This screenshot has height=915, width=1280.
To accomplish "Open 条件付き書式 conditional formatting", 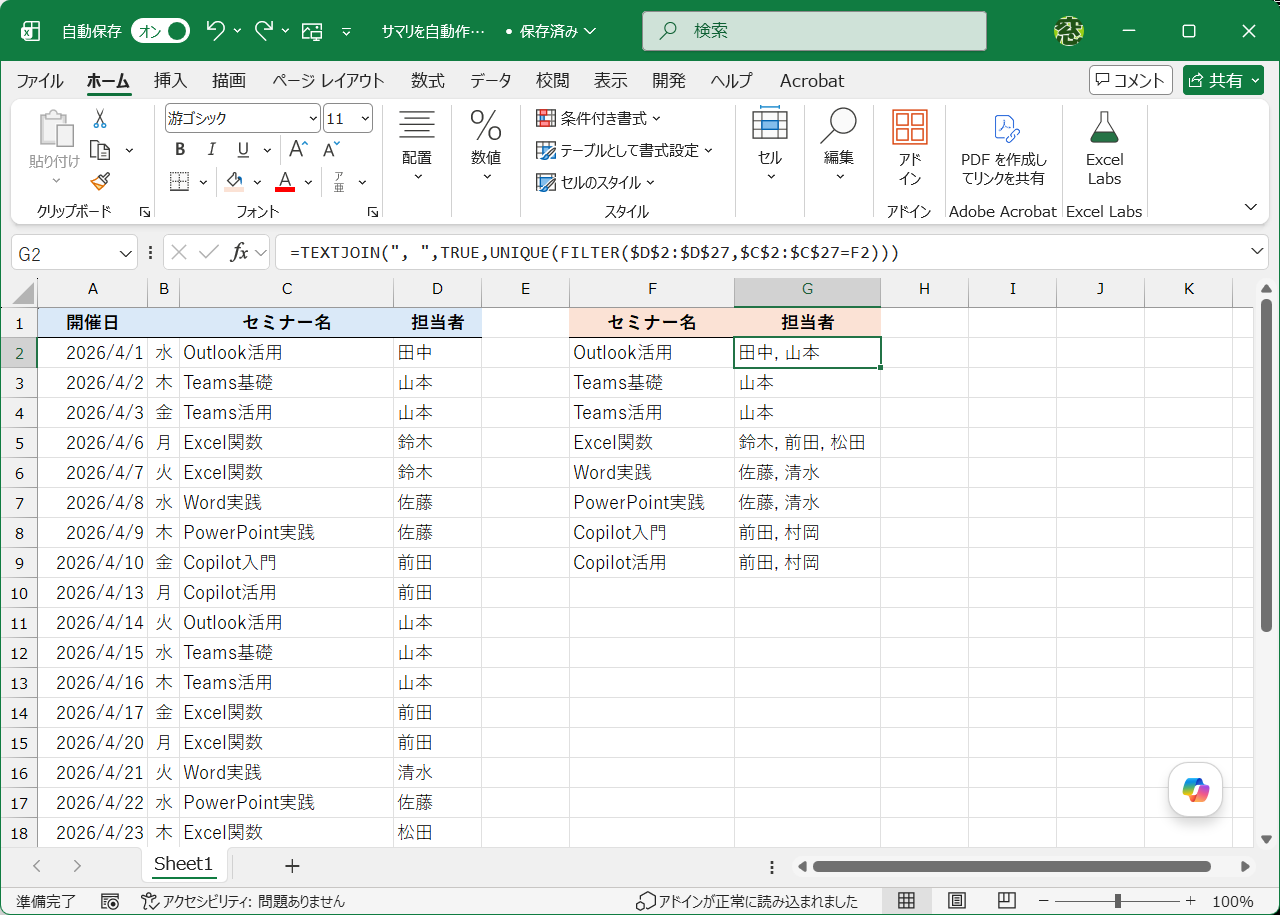I will (598, 118).
